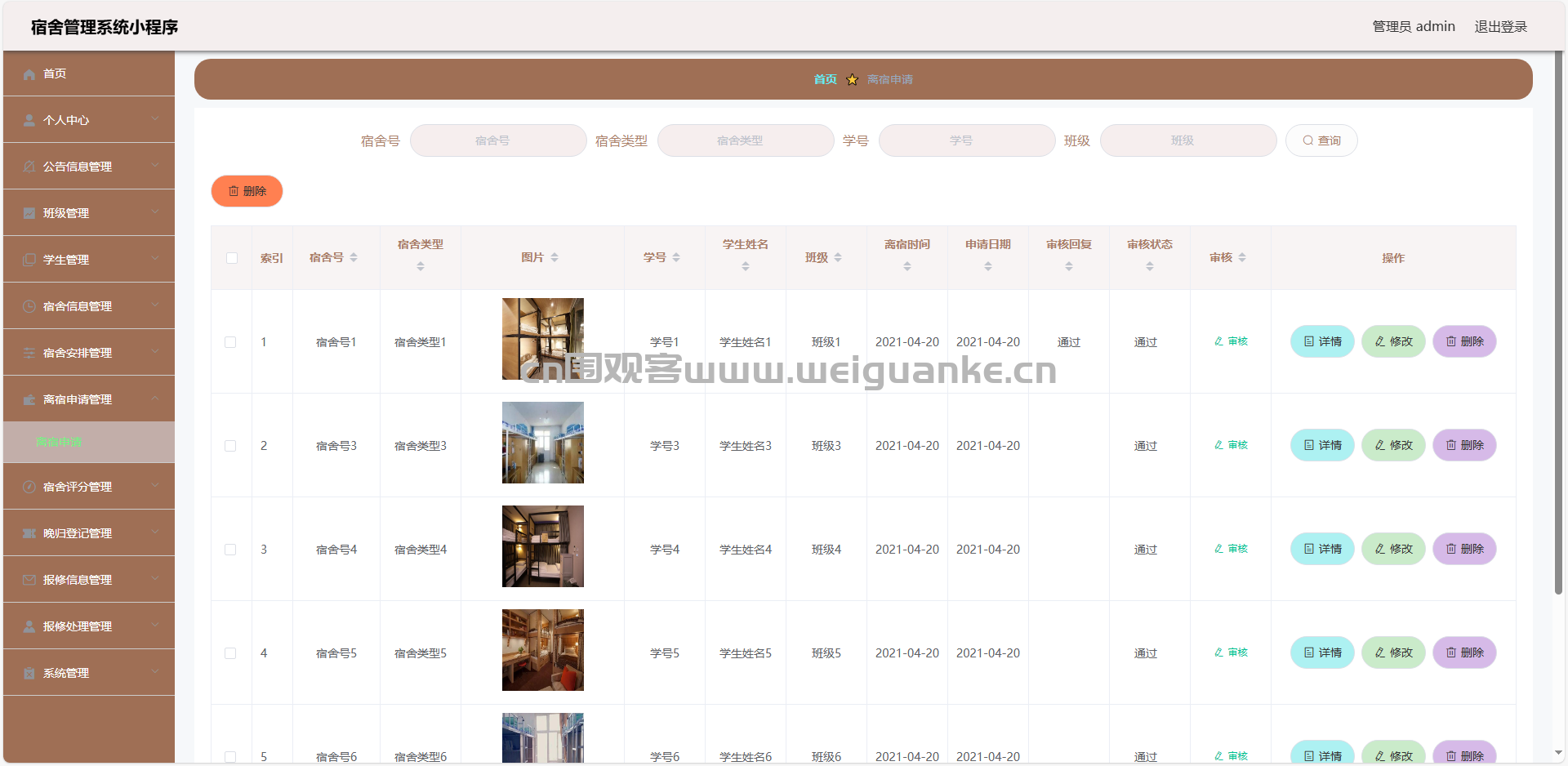Click the 宿舍评分管理 sidebar icon
The height and width of the screenshot is (766, 1568).
coord(29,488)
